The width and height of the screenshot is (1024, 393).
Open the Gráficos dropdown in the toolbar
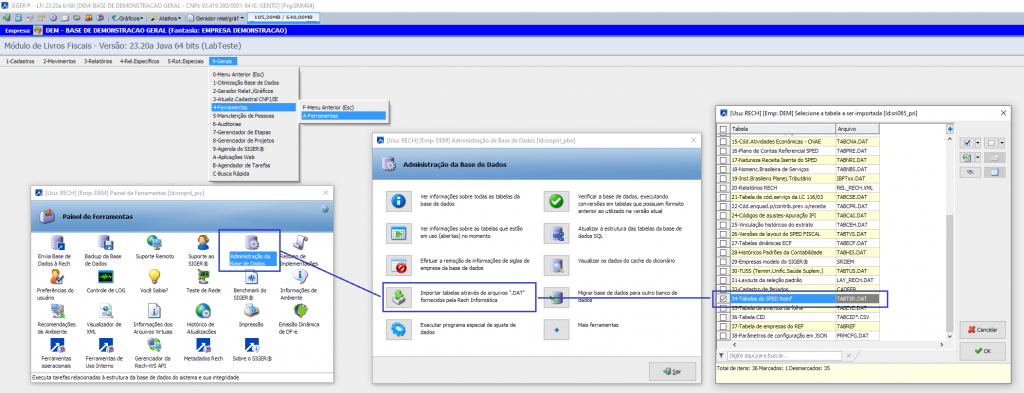(128, 18)
